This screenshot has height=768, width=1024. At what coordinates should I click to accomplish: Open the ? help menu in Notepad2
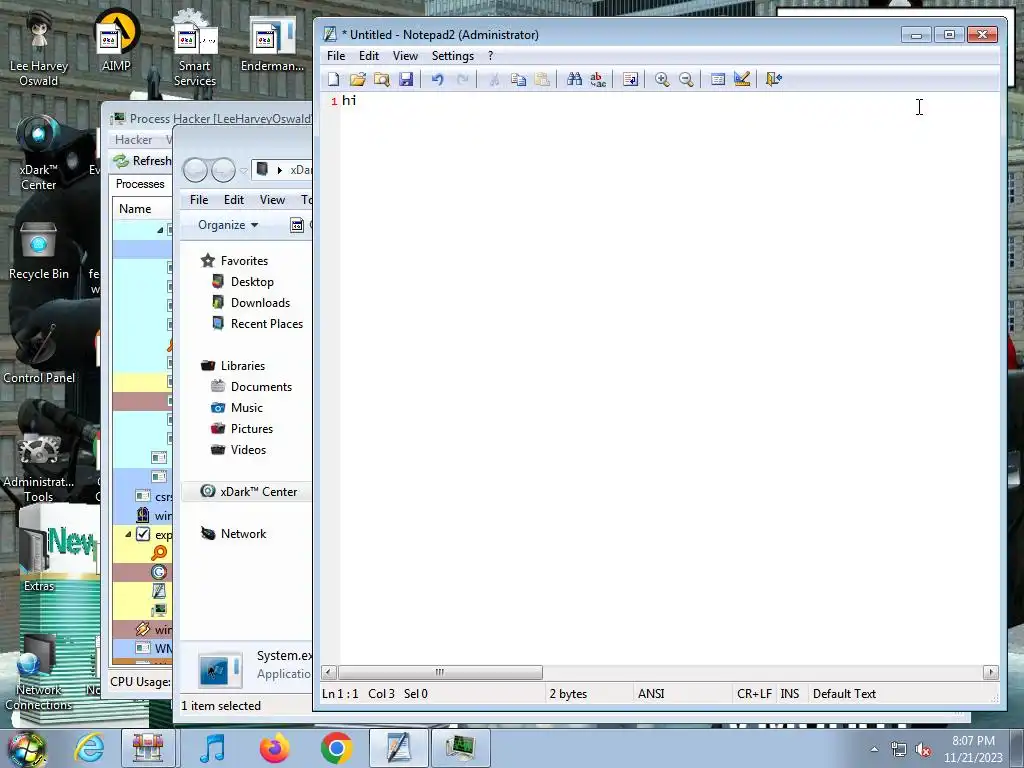490,56
